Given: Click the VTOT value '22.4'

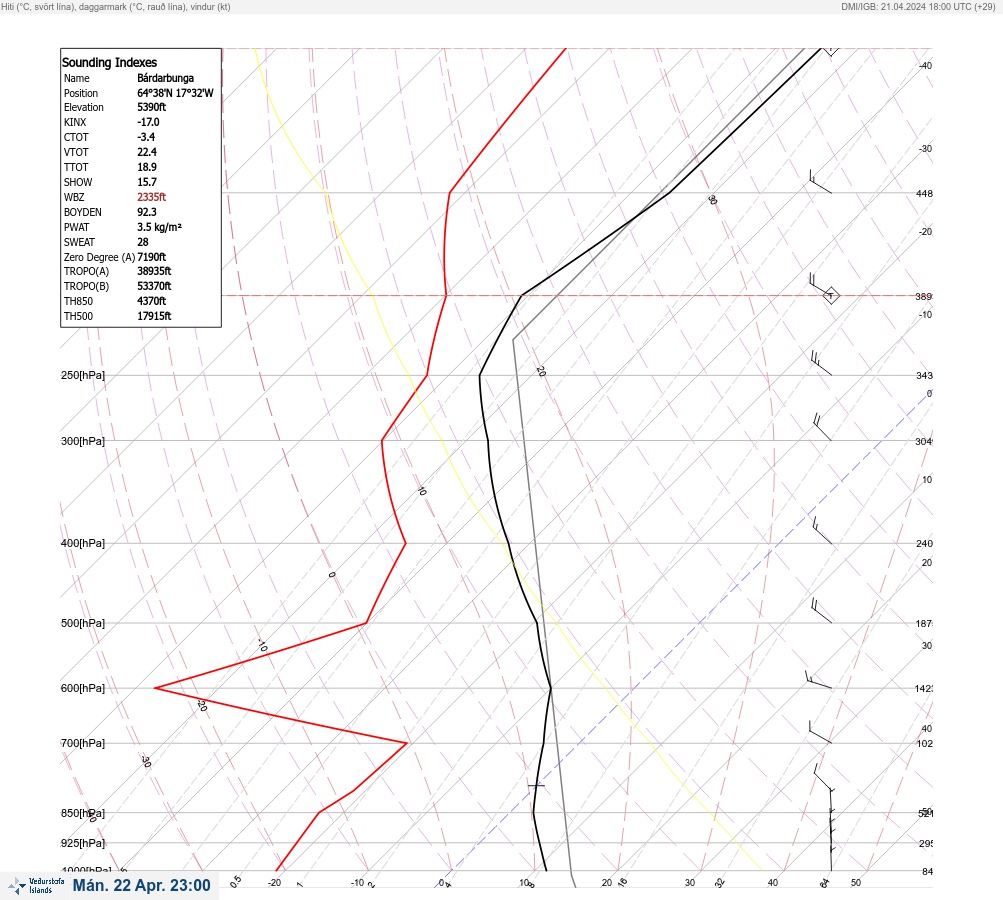Looking at the screenshot, I should tap(147, 152).
